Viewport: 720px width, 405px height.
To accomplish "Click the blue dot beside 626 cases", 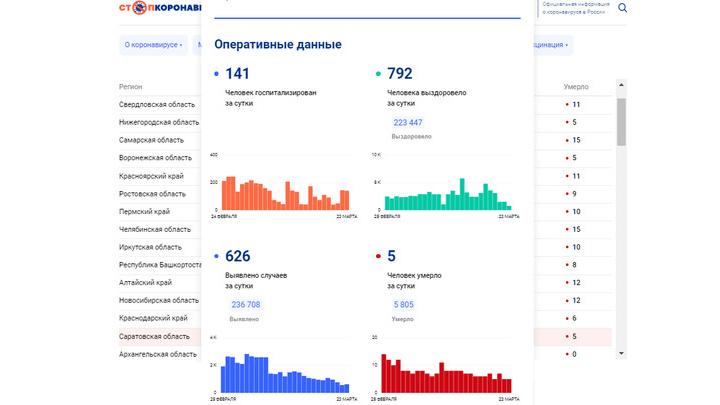I will 216,257.
